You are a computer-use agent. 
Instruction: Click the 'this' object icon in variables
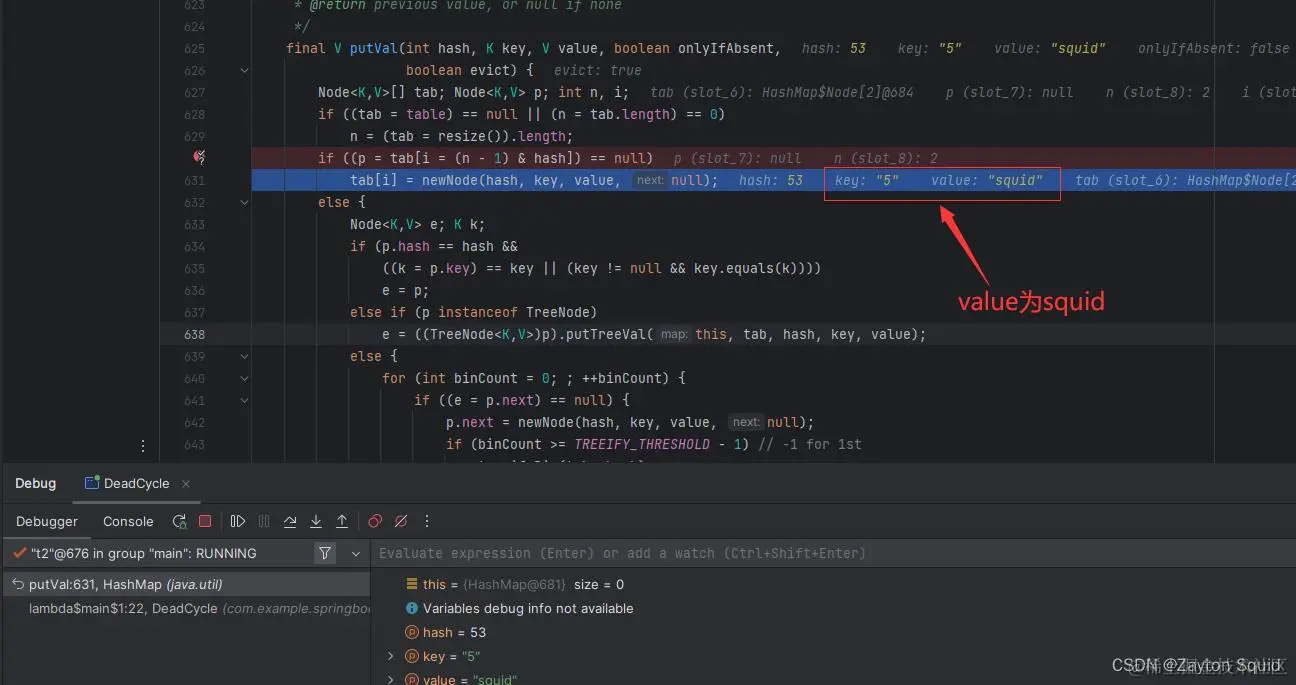pos(411,584)
